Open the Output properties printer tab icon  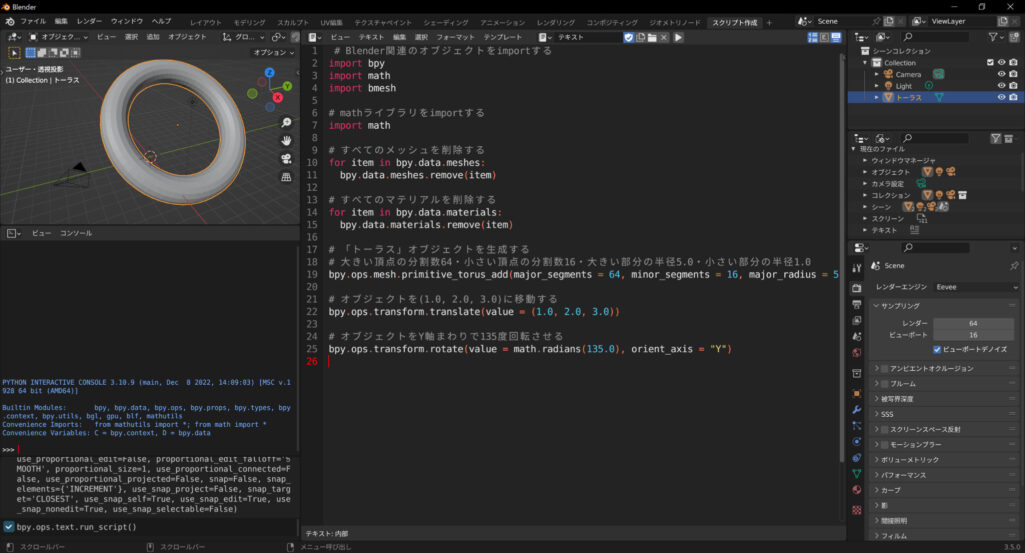(857, 305)
